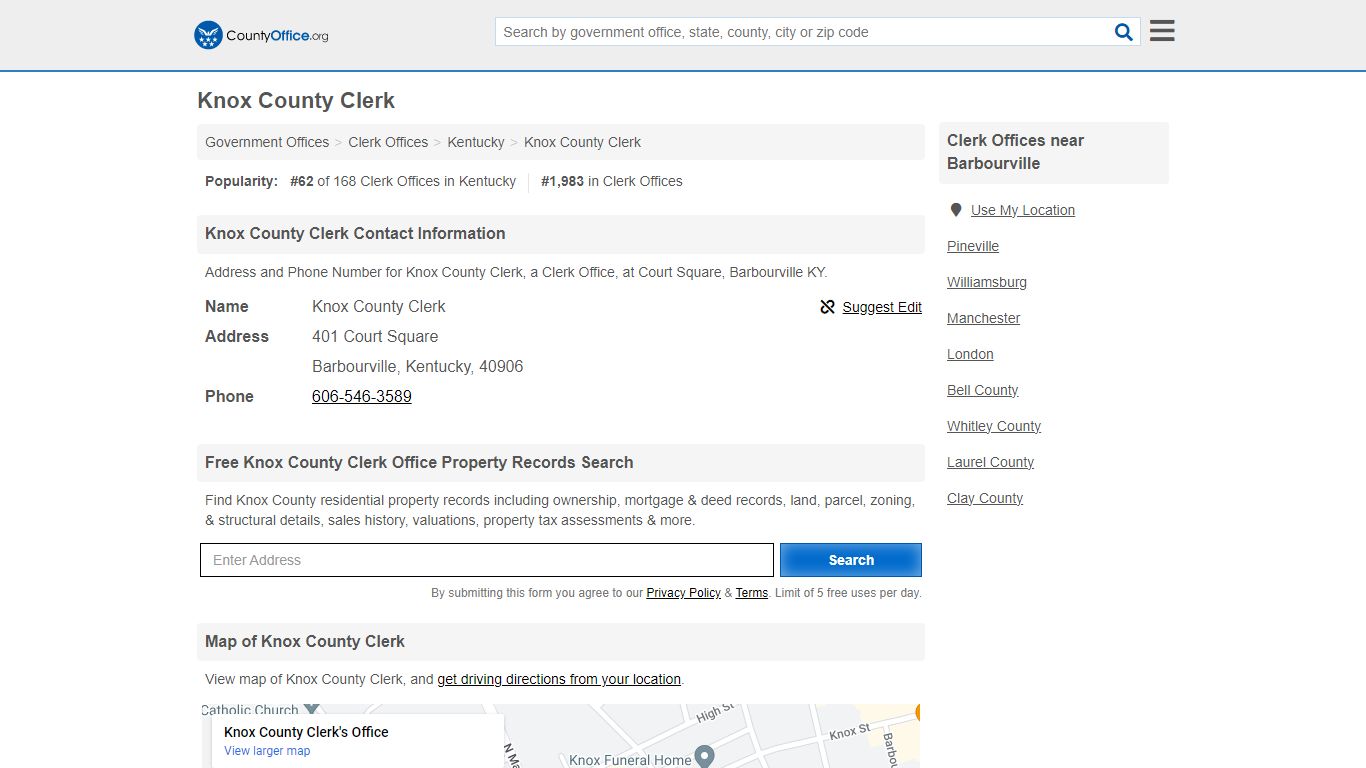Image resolution: width=1366 pixels, height=768 pixels.
Task: Click Barbourville, Kentucky, 40906 text
Action: pos(418,366)
